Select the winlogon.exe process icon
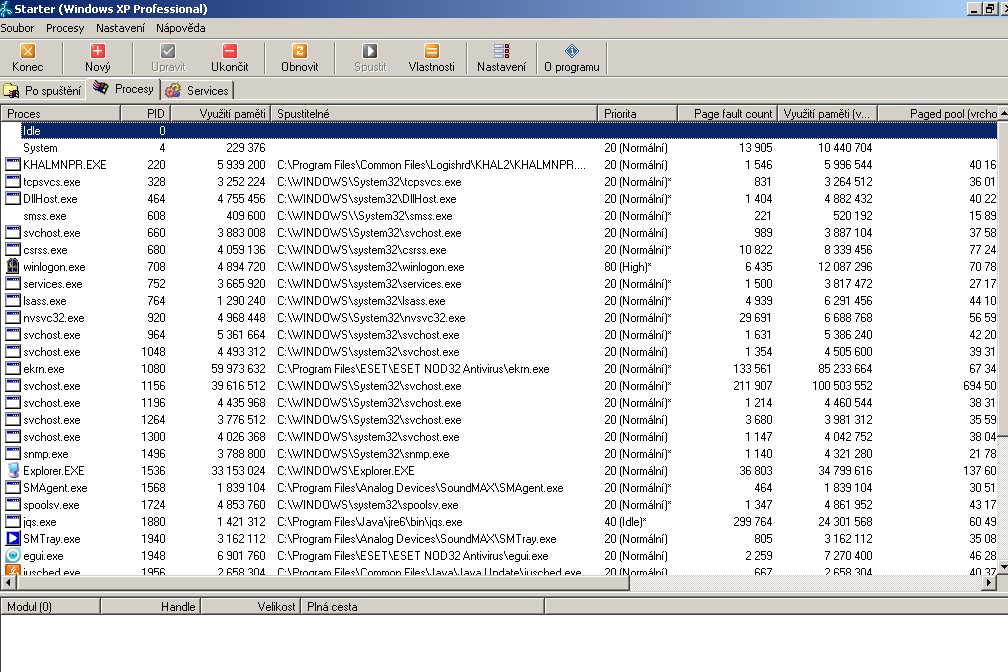Screen dimensions: 1008x672 click(x=13, y=267)
